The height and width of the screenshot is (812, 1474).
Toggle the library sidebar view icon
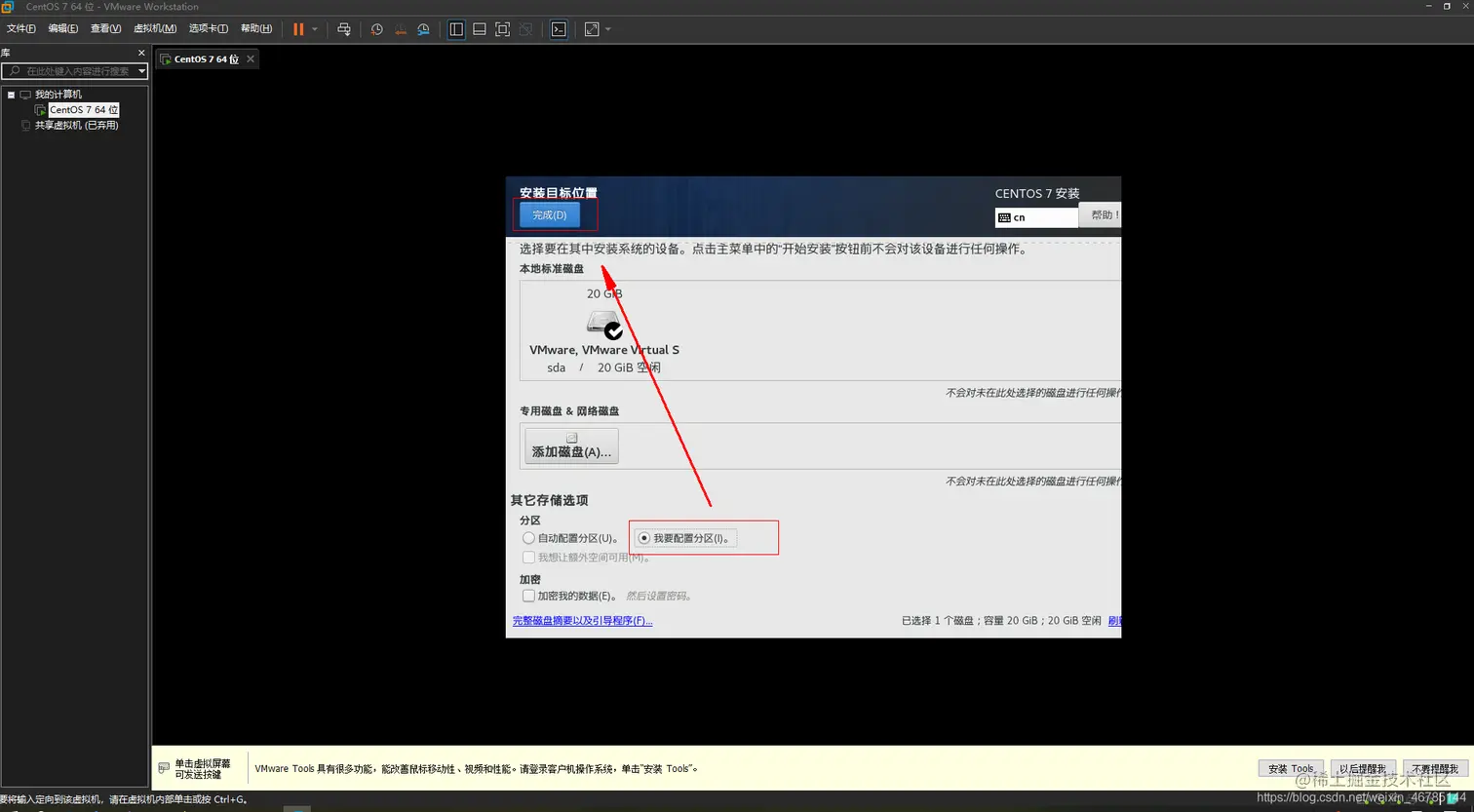pyautogui.click(x=456, y=29)
